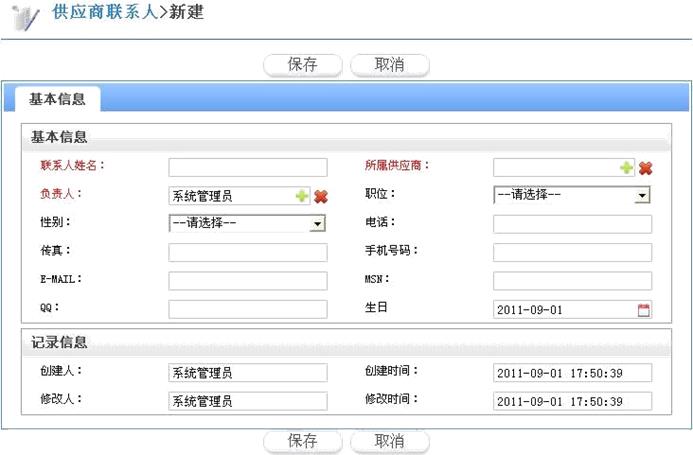Open the calendar picker for 生日
Screen dimensions: 693x455
pos(644,310)
